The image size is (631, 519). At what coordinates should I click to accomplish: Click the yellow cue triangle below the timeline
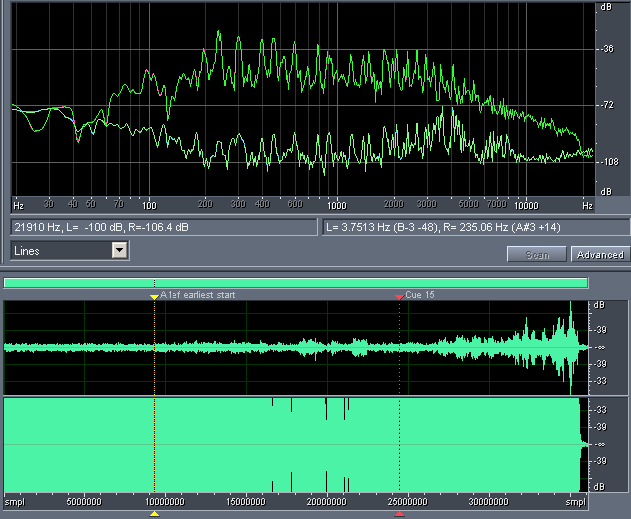pos(155,514)
